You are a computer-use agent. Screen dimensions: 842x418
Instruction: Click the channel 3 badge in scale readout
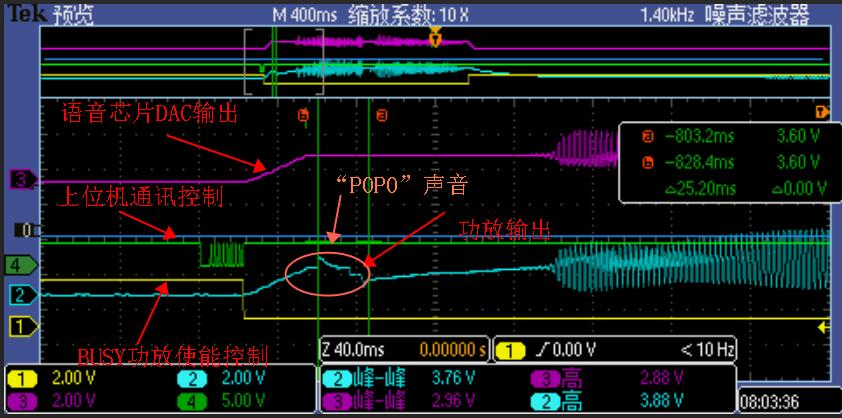pos(21,401)
